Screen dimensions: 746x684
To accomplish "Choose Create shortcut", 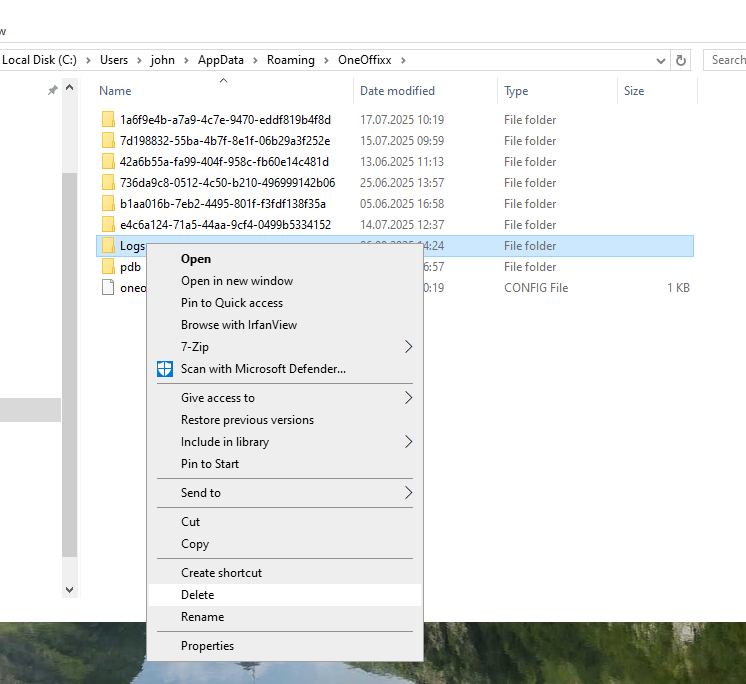I will point(285,573).
